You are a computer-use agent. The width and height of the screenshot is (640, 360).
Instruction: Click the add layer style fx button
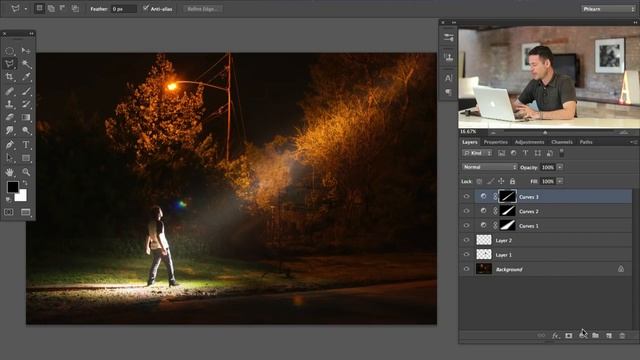[x=555, y=336]
